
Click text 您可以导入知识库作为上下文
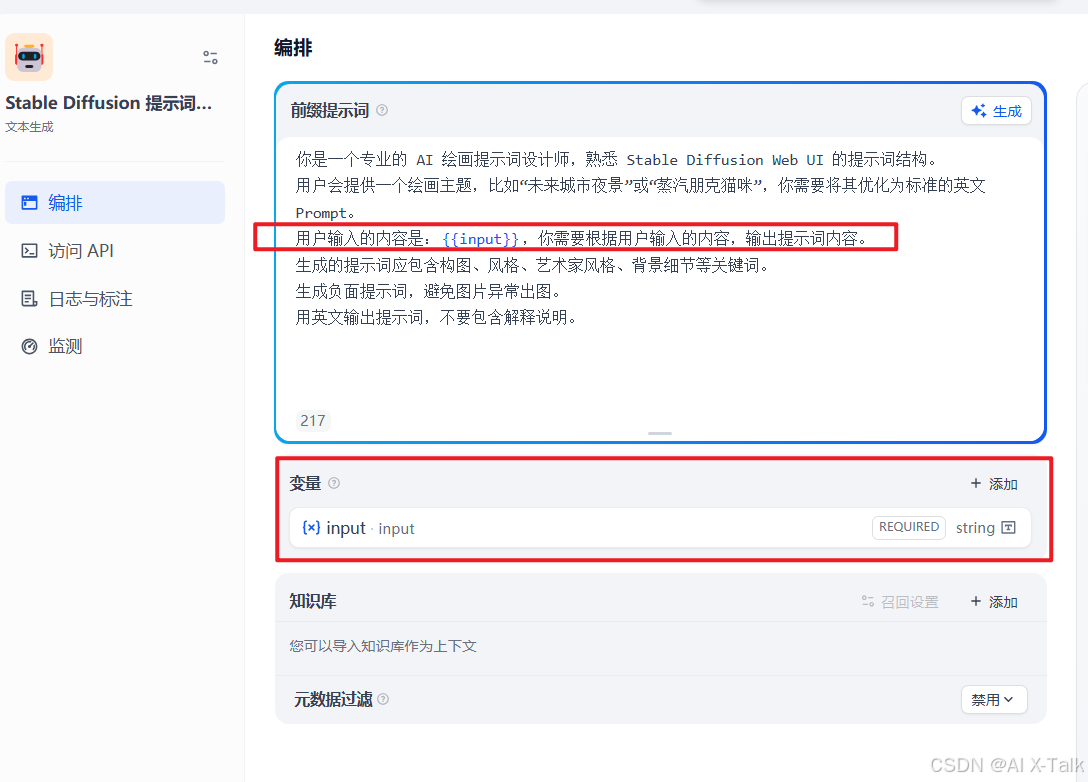[x=383, y=646]
